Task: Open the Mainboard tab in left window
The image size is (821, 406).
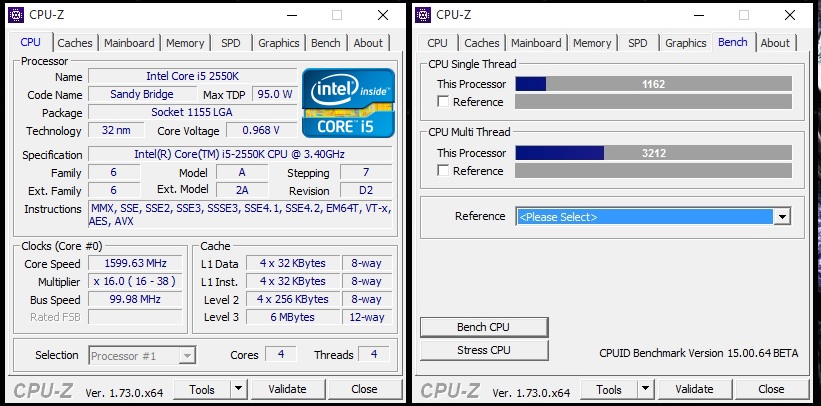Action: click(x=130, y=43)
